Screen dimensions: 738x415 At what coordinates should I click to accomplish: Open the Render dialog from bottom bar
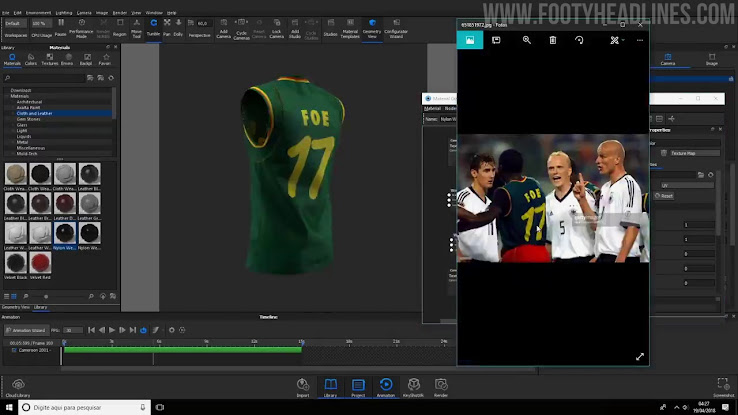[440, 387]
